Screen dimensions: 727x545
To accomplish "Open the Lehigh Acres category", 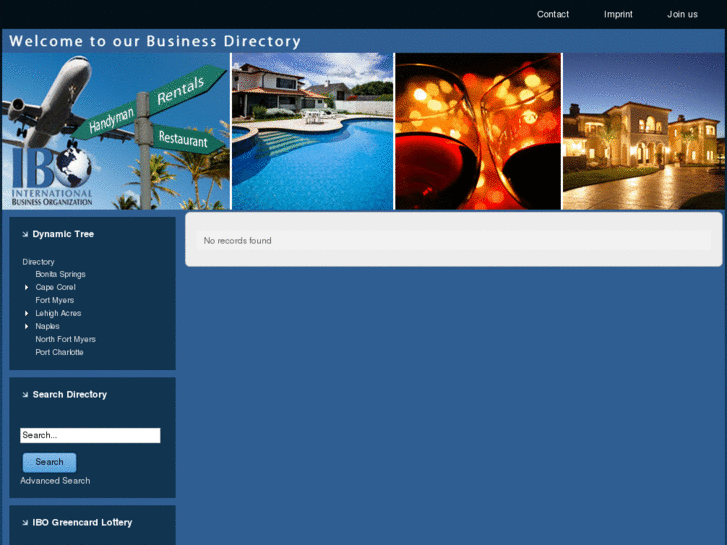I will pyautogui.click(x=58, y=313).
